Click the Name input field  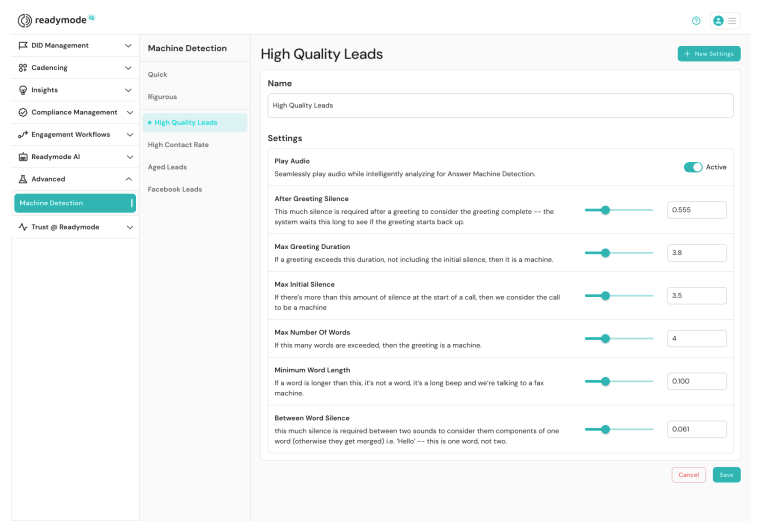(x=500, y=105)
